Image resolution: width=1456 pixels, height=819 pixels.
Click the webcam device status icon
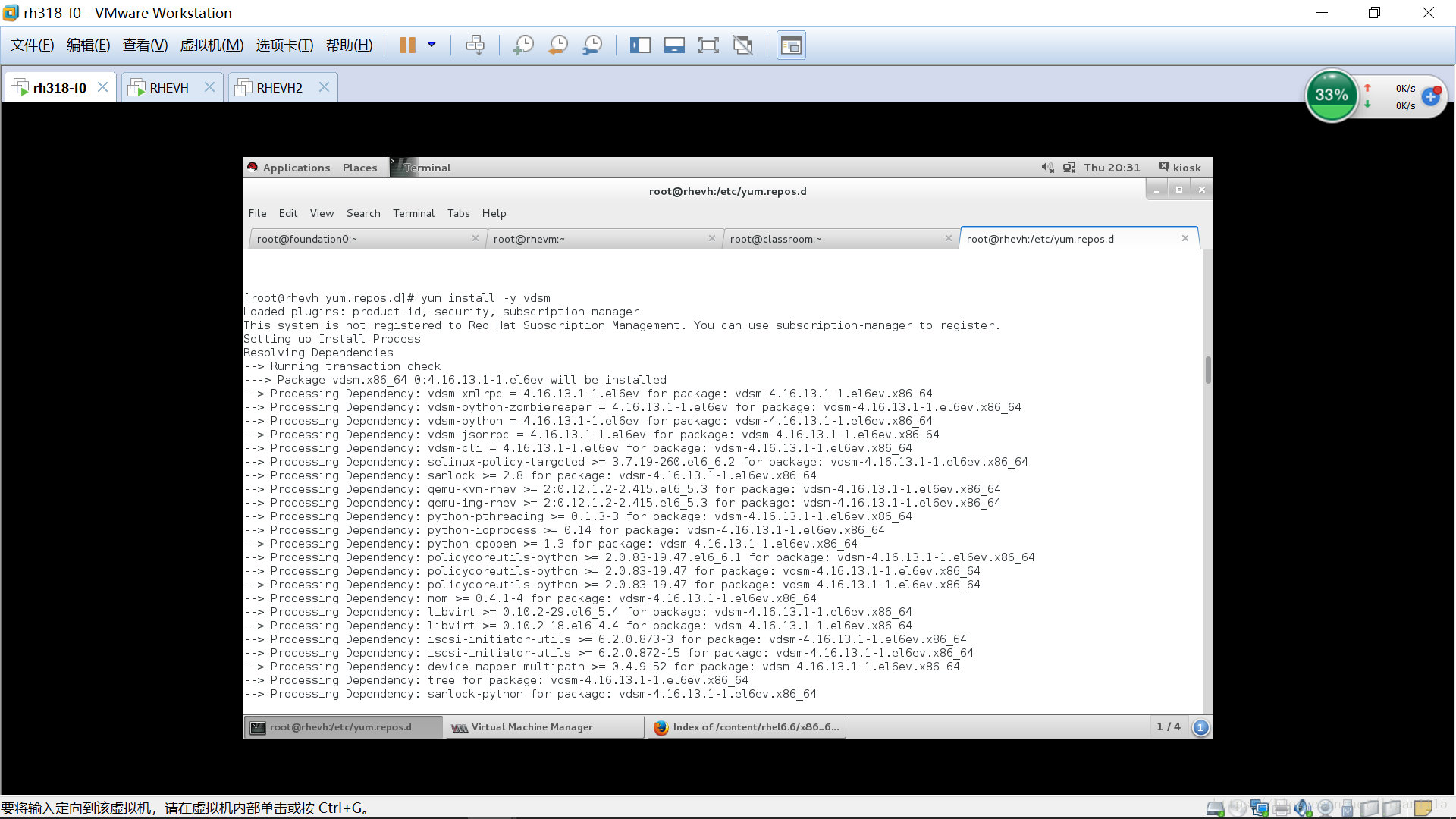pos(1326,808)
